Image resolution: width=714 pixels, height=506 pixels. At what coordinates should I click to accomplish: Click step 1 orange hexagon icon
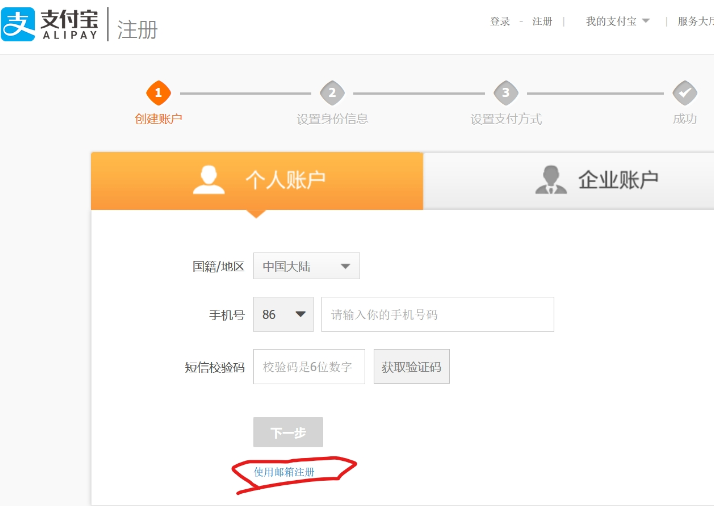coord(158,93)
